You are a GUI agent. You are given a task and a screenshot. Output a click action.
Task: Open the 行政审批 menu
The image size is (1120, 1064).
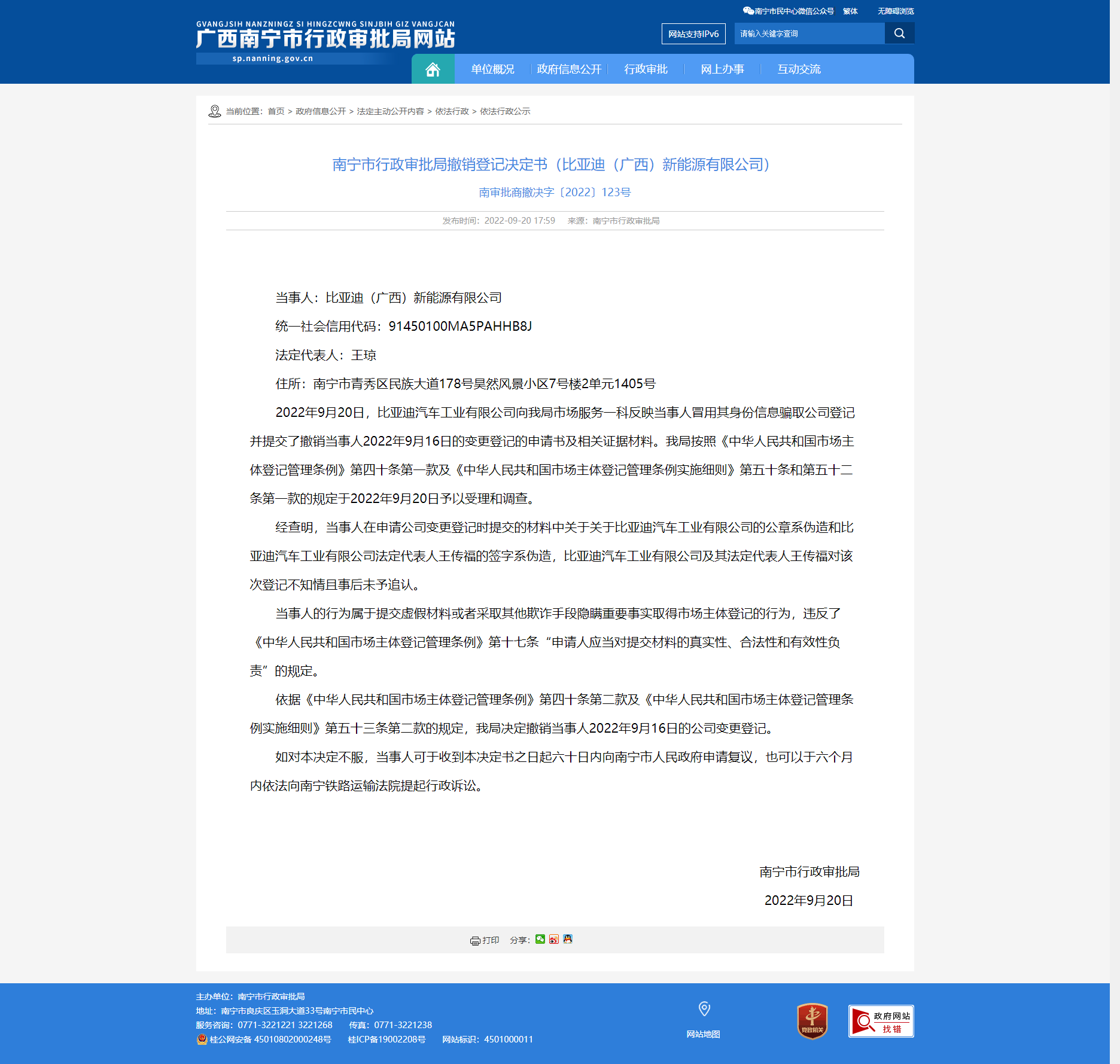(x=646, y=69)
